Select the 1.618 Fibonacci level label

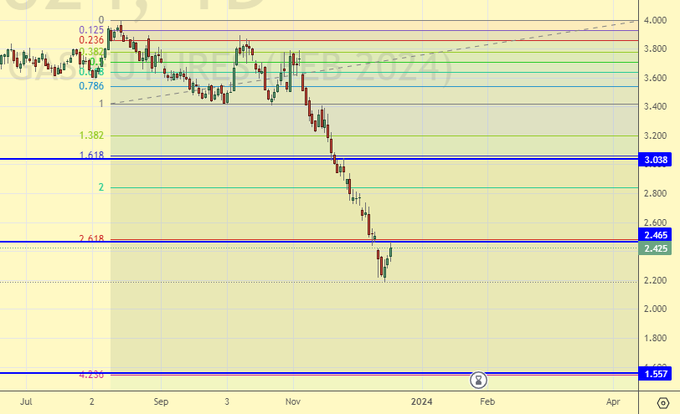(x=91, y=156)
